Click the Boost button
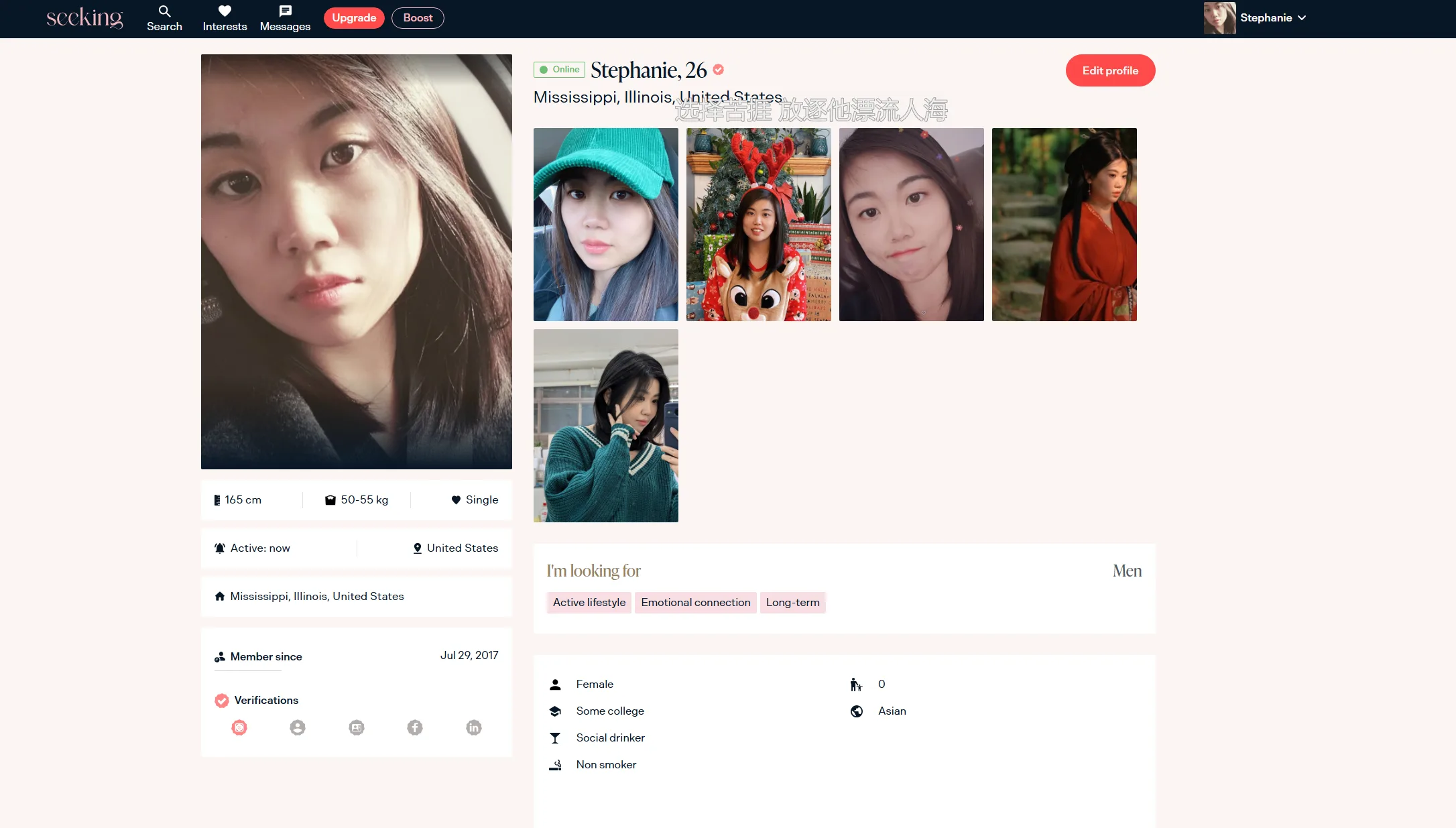1456x828 pixels. 418,18
